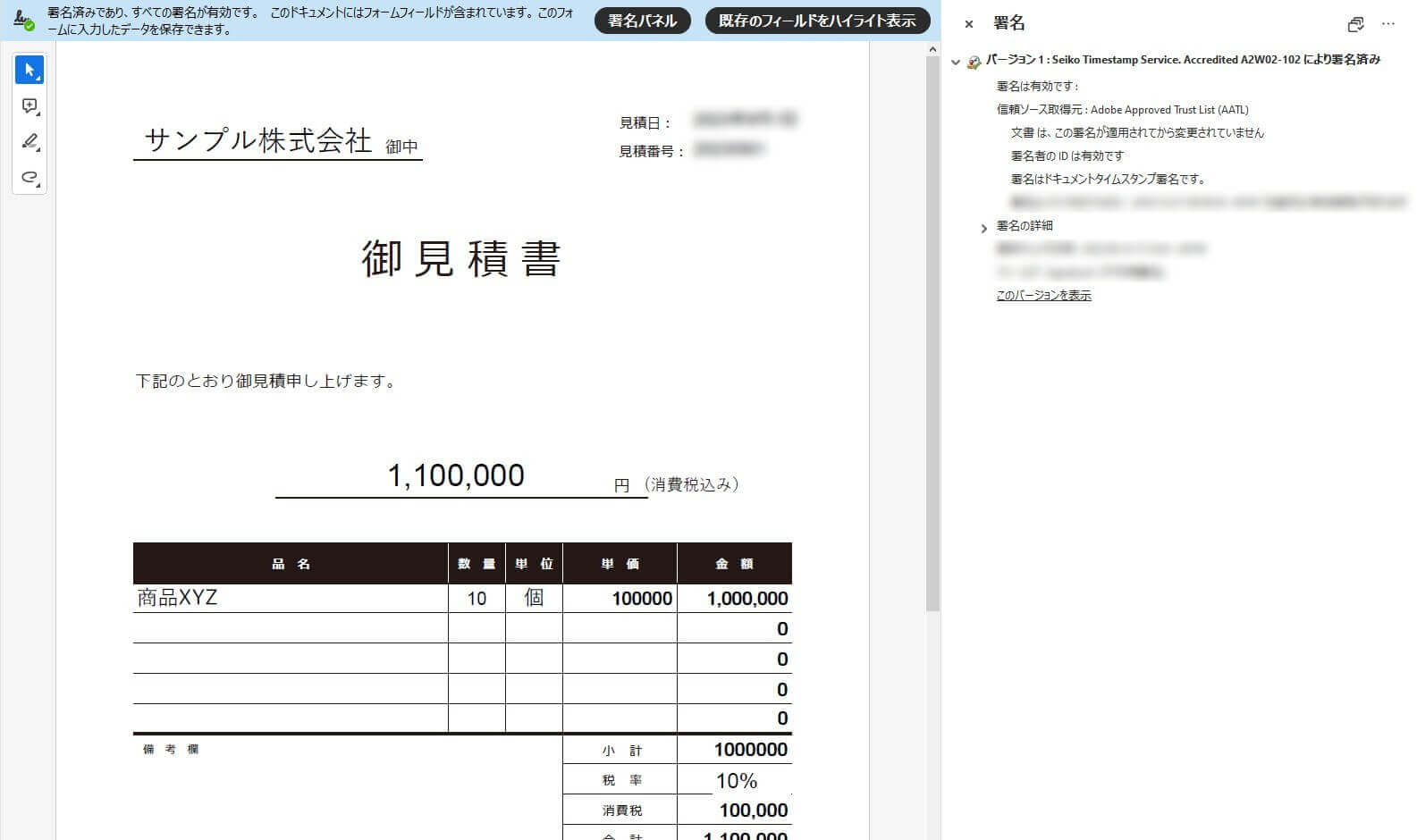Click the サンプル株式会社 recipient name
Viewport: 1417px width, 840px height.
[x=258, y=140]
